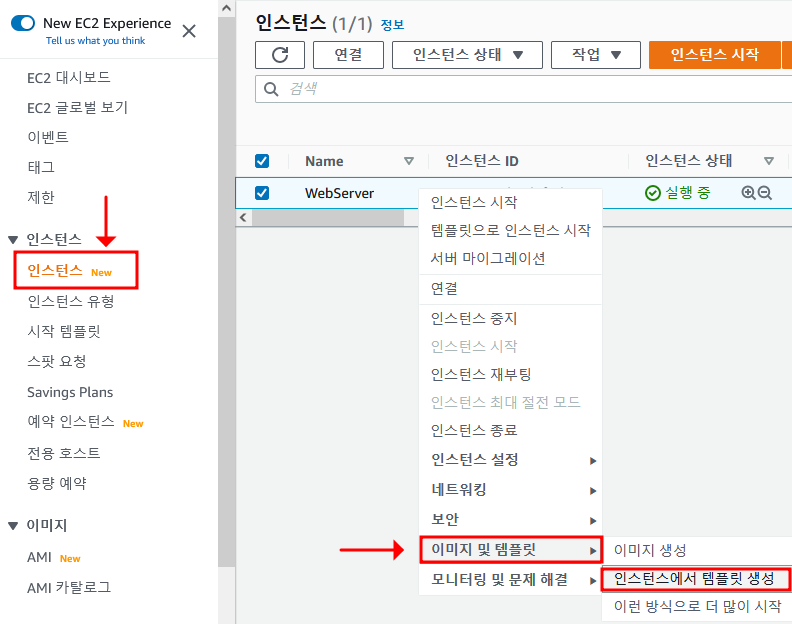The image size is (792, 624).
Task: Open the Tell us what you think link
Action: pos(95,41)
